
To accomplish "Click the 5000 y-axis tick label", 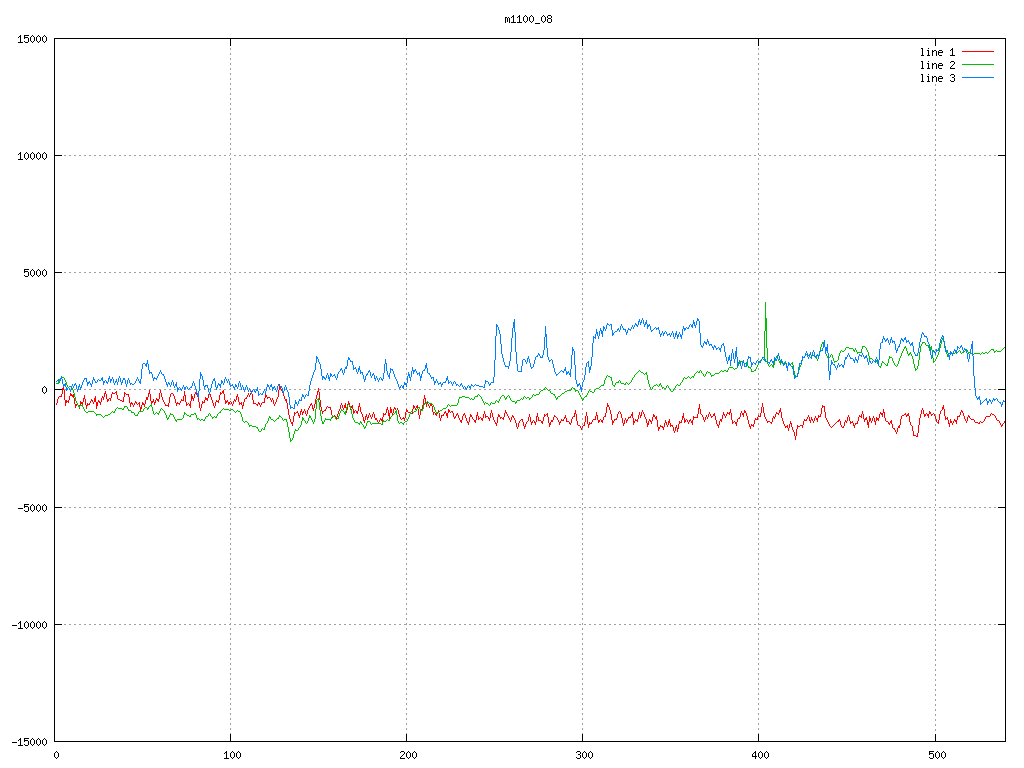I will click(34, 273).
